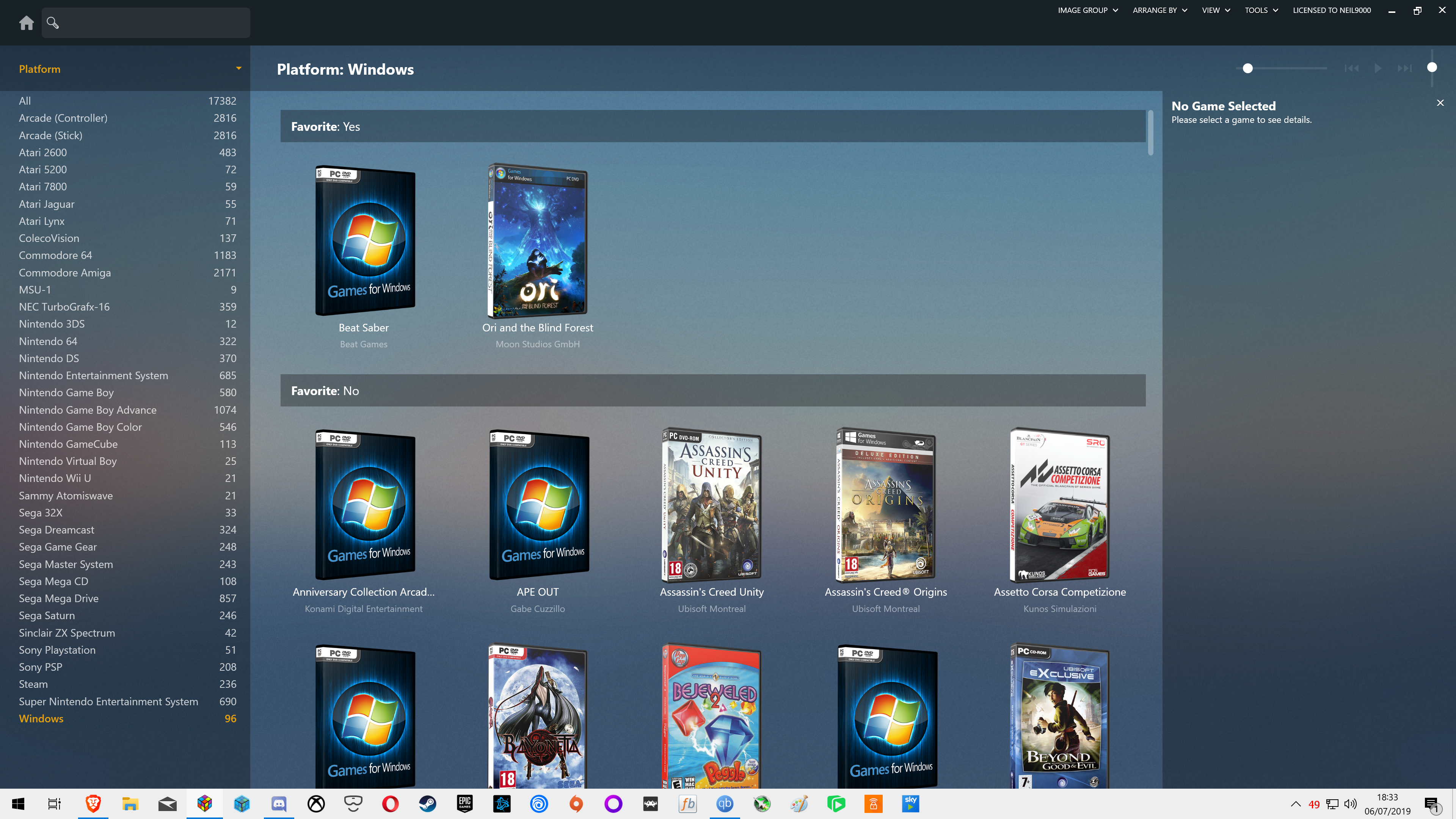Select Nintendo GameCube platform
Screen dimensions: 1456x819
(127, 444)
